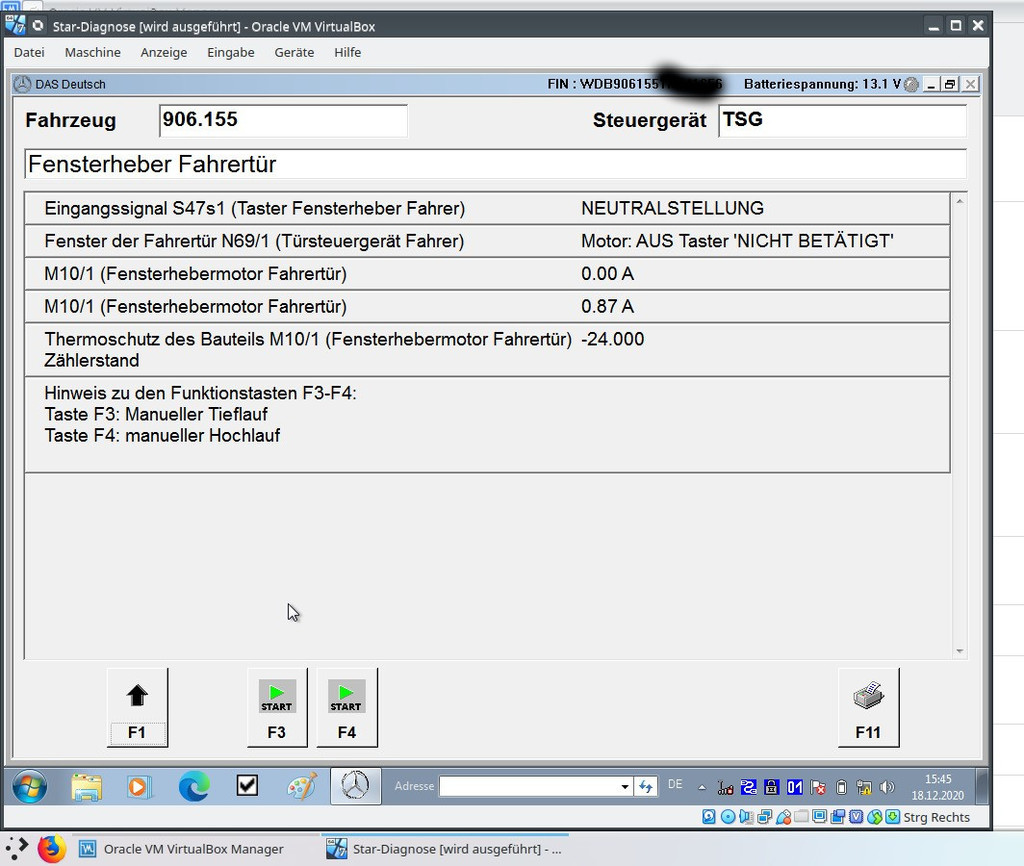Click VirtualBox hard disk status icon

(x=709, y=817)
